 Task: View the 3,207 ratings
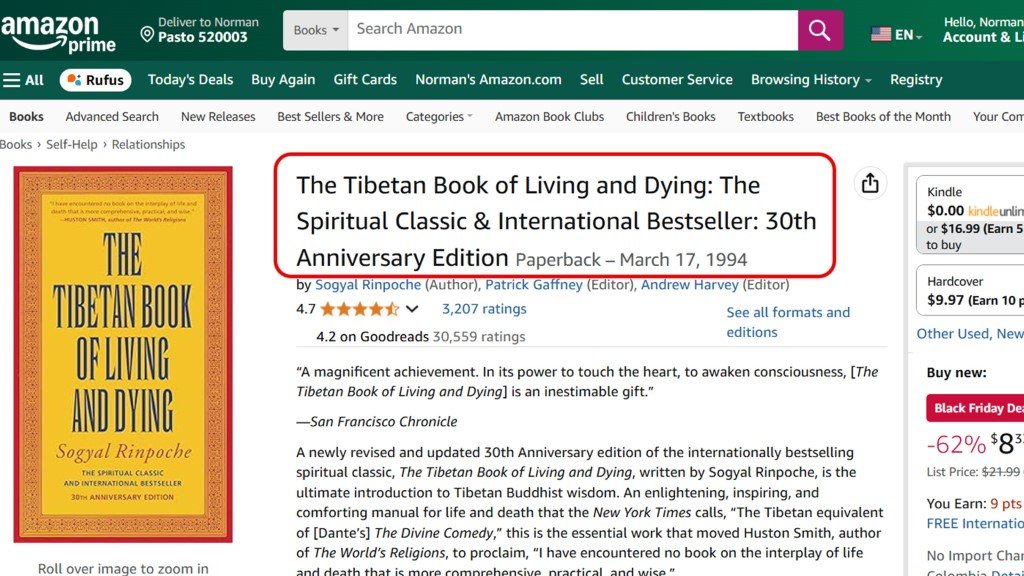(x=483, y=309)
